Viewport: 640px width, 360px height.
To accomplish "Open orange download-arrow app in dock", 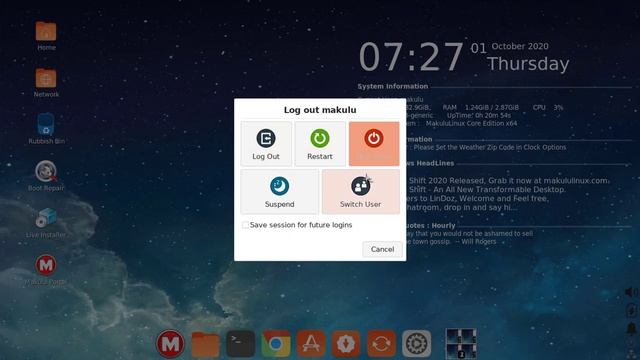I will [346, 343].
